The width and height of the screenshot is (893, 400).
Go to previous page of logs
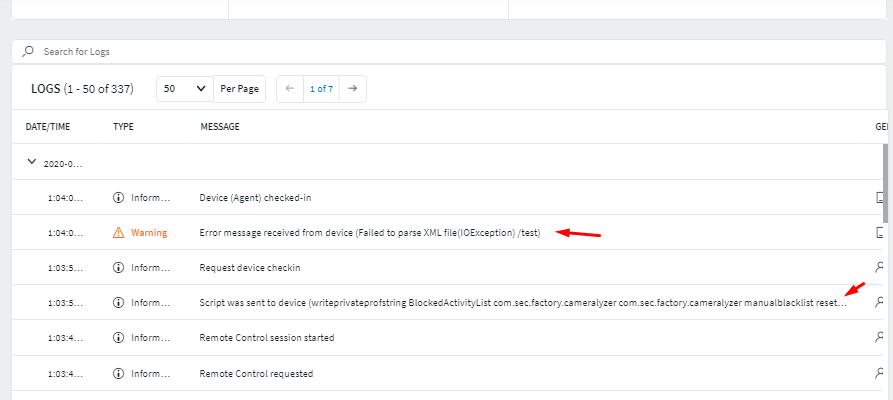290,89
